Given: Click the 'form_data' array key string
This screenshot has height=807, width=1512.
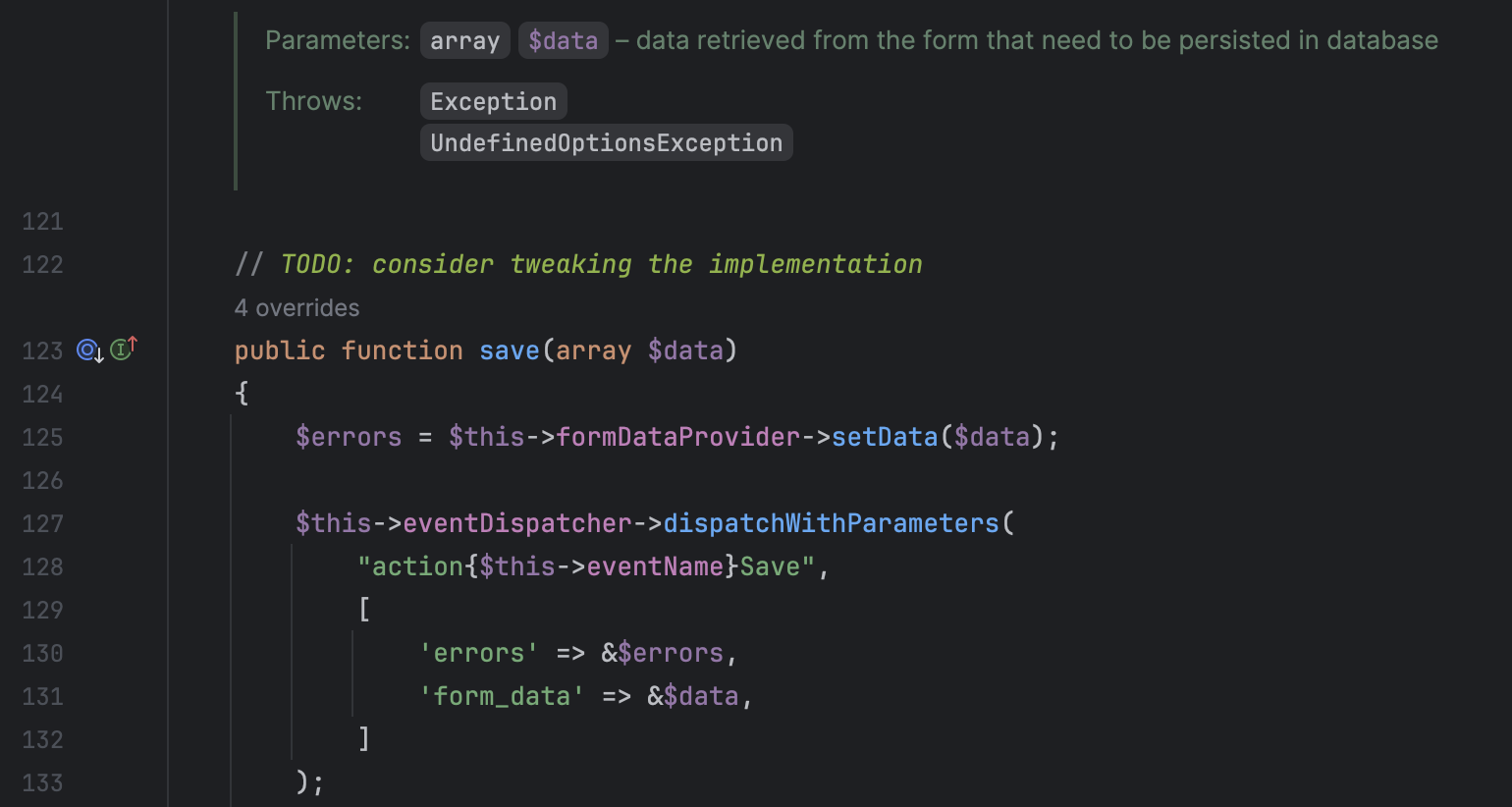Looking at the screenshot, I should point(502,696).
